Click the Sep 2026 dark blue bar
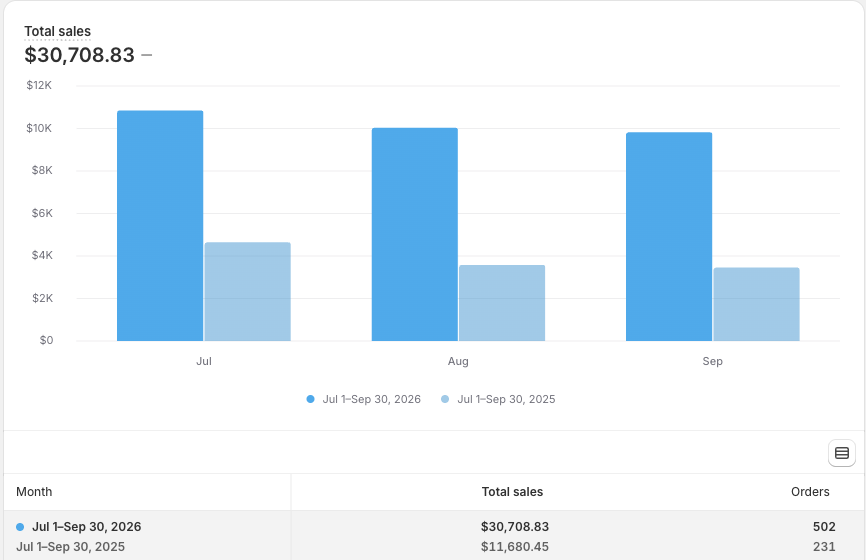The image size is (866, 560). tap(669, 236)
